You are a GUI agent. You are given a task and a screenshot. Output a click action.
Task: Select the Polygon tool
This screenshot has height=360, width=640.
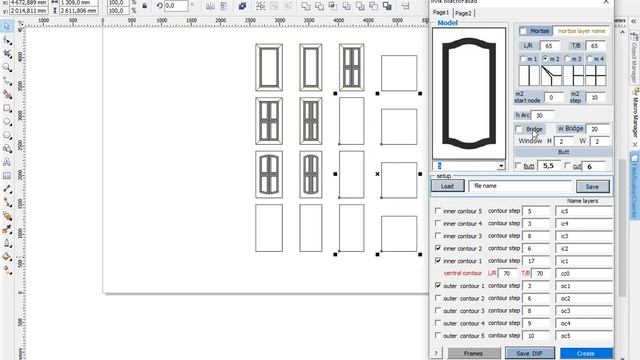[7, 135]
